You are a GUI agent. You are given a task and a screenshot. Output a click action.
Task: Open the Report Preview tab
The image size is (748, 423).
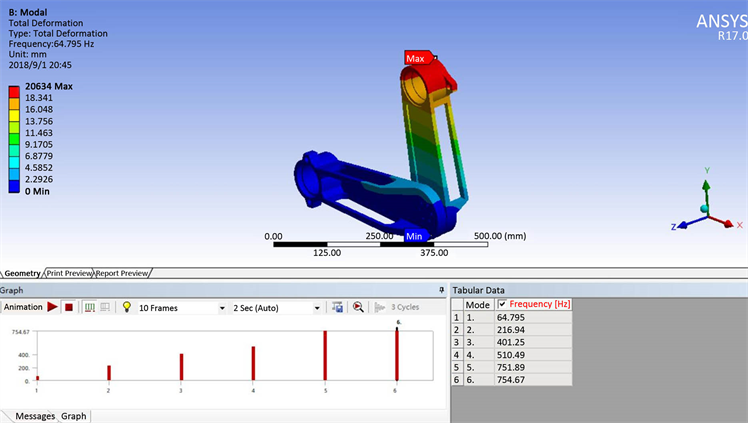pyautogui.click(x=123, y=273)
